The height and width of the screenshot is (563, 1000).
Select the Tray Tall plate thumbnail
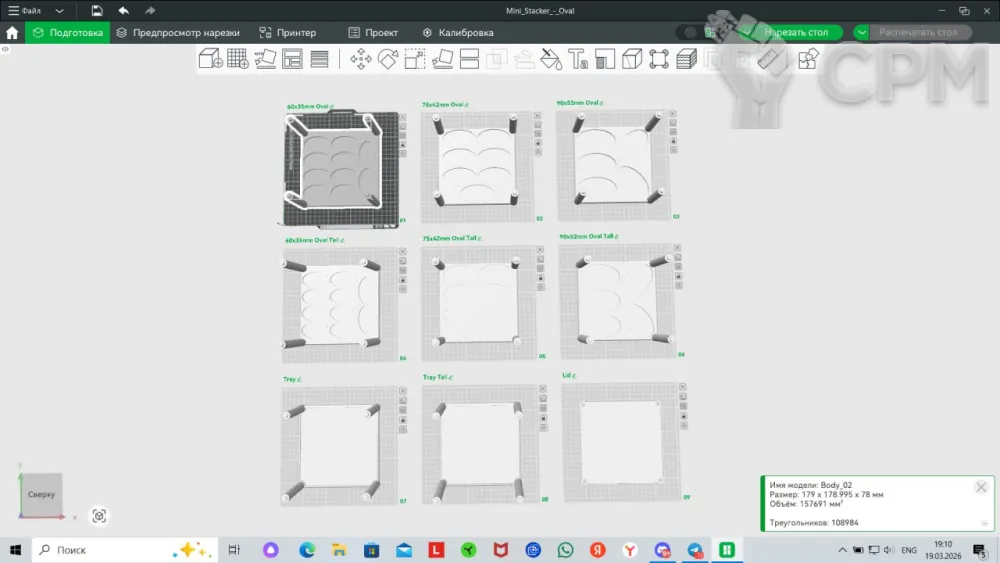[x=480, y=444]
